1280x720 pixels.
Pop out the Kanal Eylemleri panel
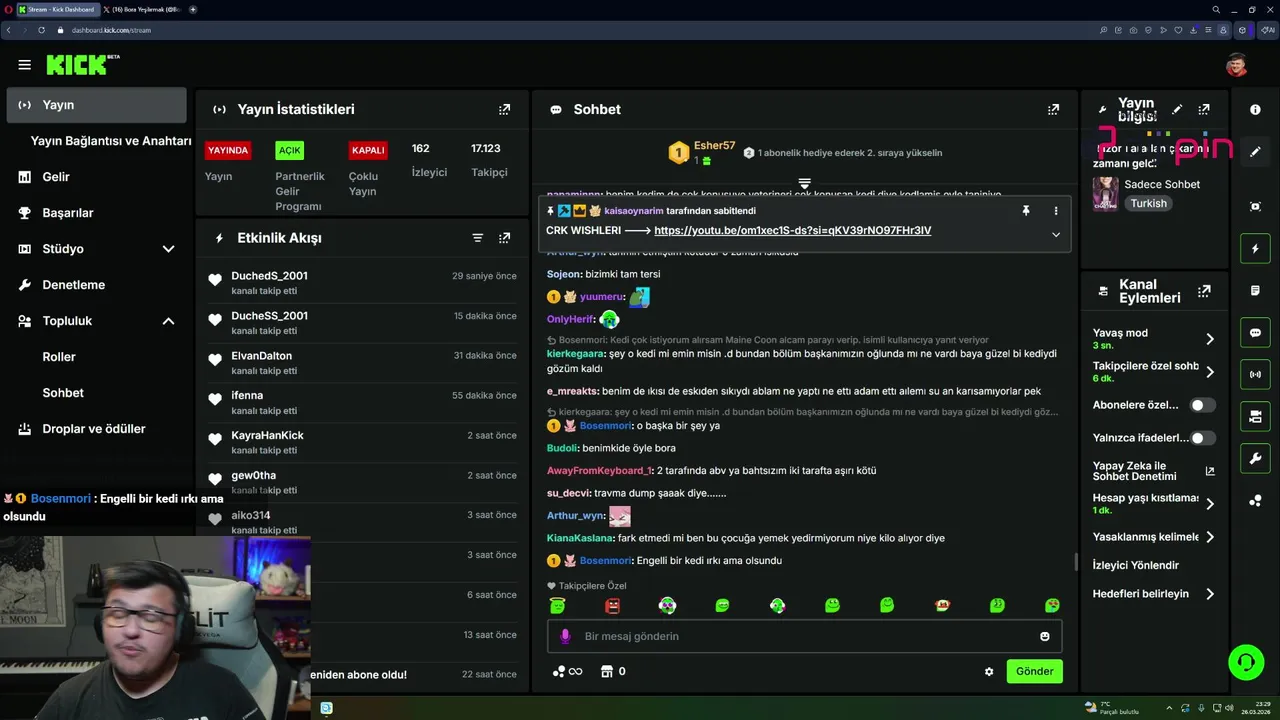(x=1204, y=291)
